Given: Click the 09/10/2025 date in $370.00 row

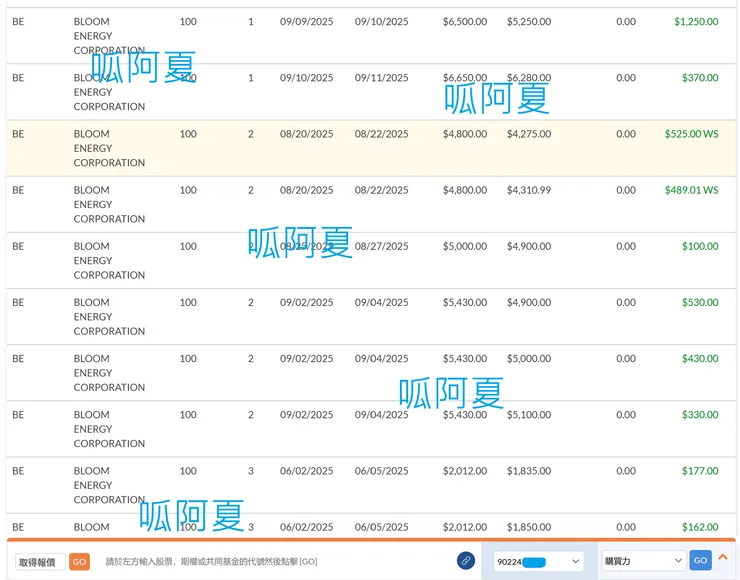Looking at the screenshot, I should click(306, 78).
